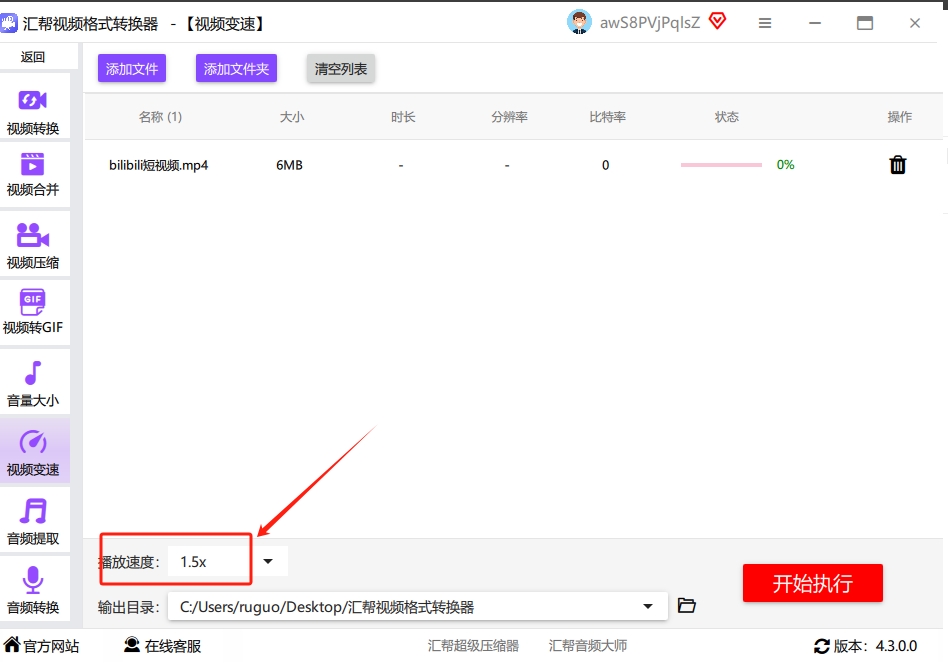Close the 汇帮视频格式转换器 window

(915, 23)
